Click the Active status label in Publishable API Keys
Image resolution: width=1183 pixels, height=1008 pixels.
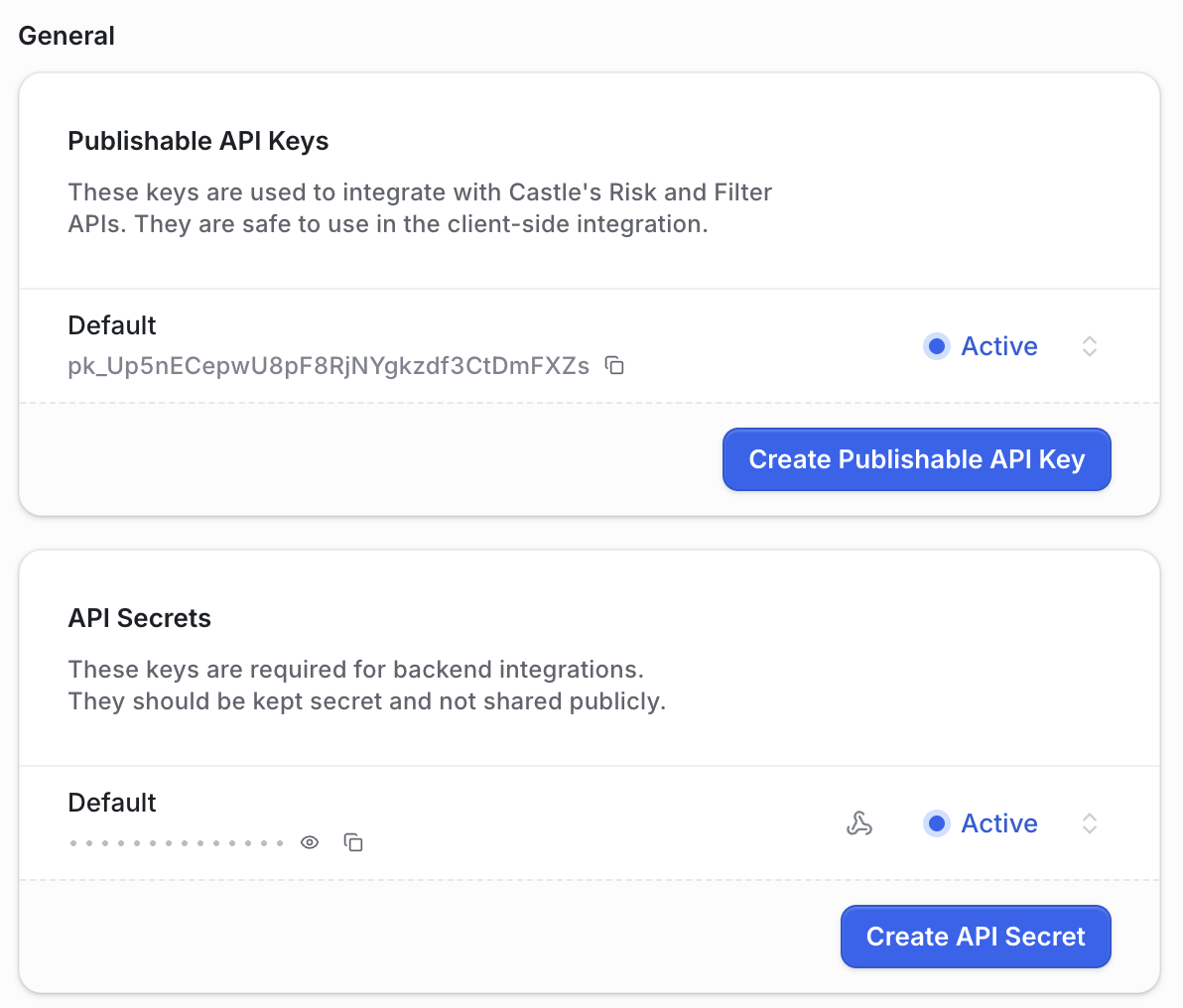[999, 346]
